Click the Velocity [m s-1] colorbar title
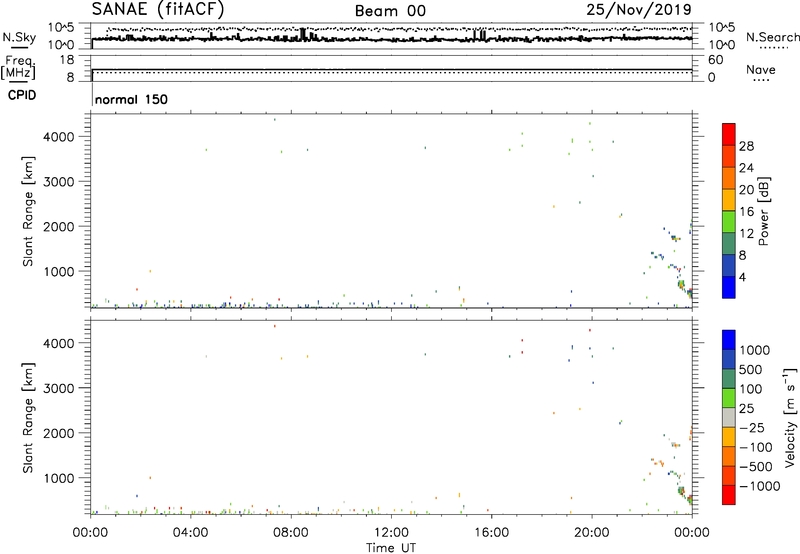 tap(790, 417)
